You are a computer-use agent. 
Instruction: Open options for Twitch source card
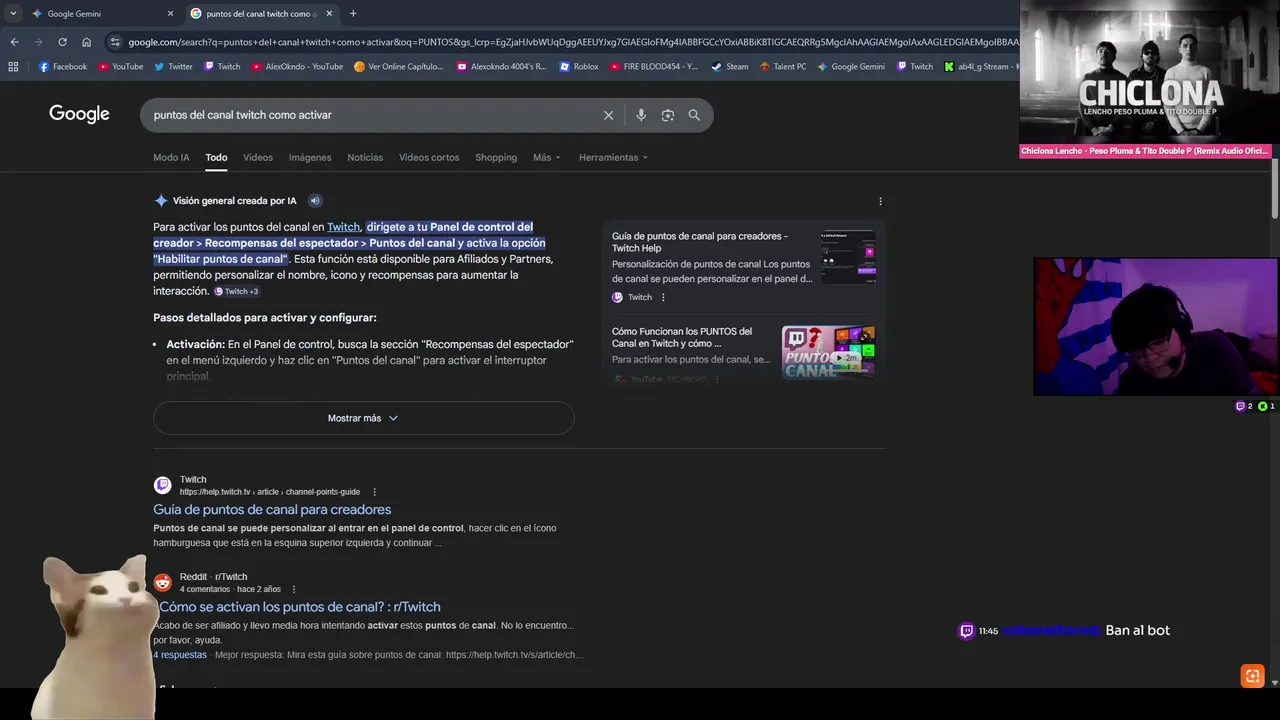click(x=663, y=297)
